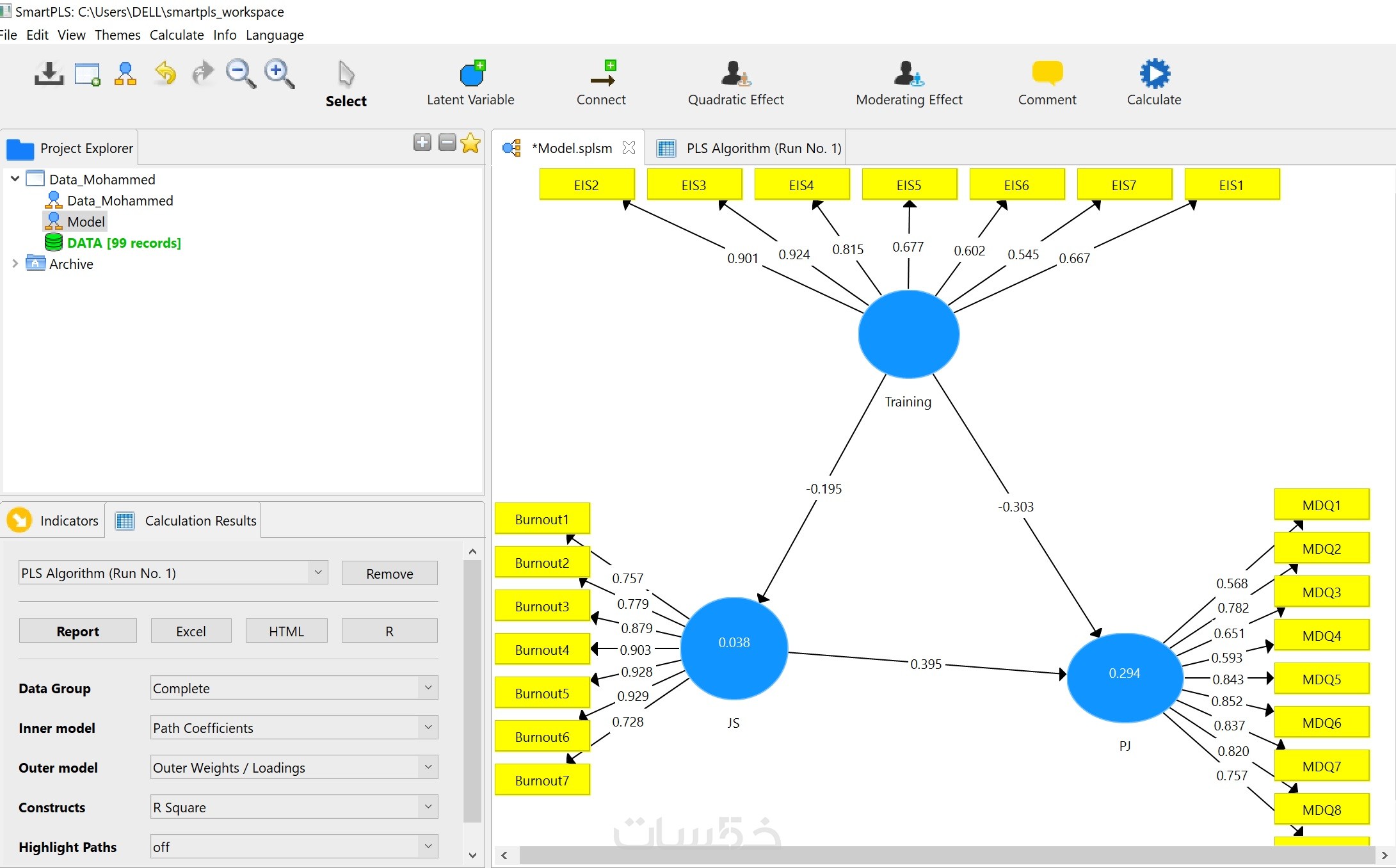Viewport: 1396px width, 868px height.
Task: Click the Zoom in magnifier
Action: click(x=279, y=74)
